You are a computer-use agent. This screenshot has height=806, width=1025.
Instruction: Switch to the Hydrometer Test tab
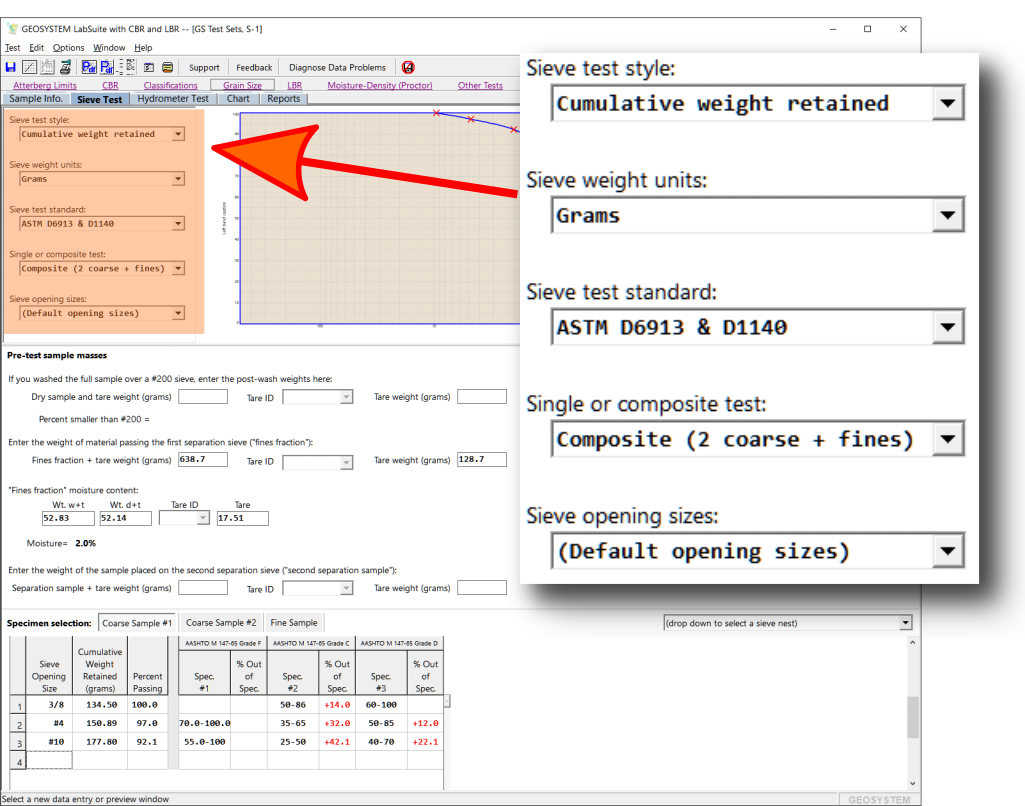point(173,99)
